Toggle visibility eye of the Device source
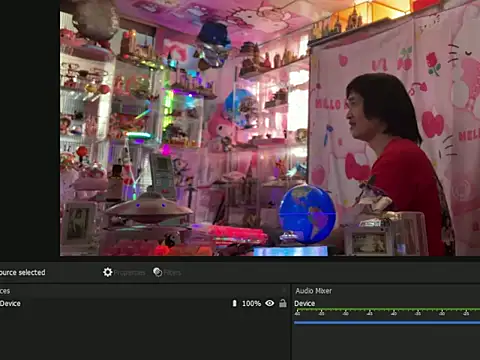This screenshot has height=360, width=480. click(x=270, y=303)
